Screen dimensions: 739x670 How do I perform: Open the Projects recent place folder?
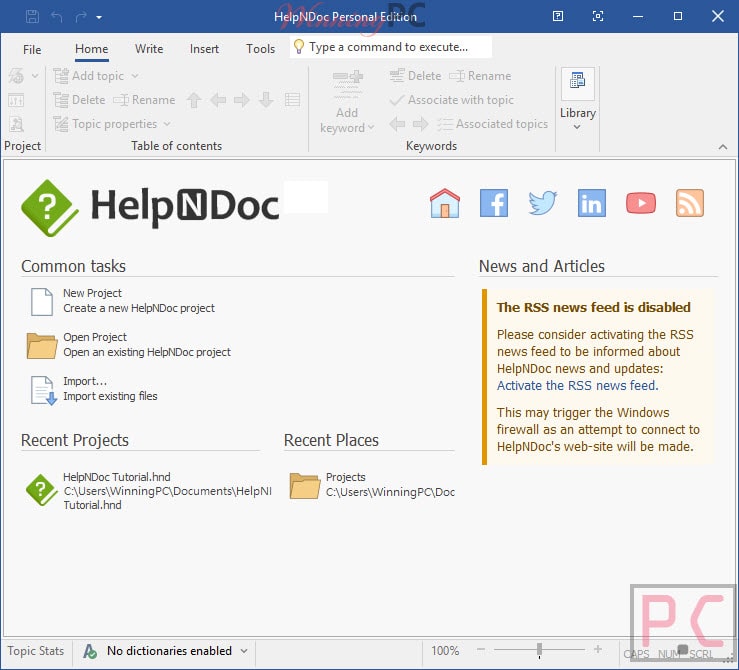pyautogui.click(x=371, y=485)
